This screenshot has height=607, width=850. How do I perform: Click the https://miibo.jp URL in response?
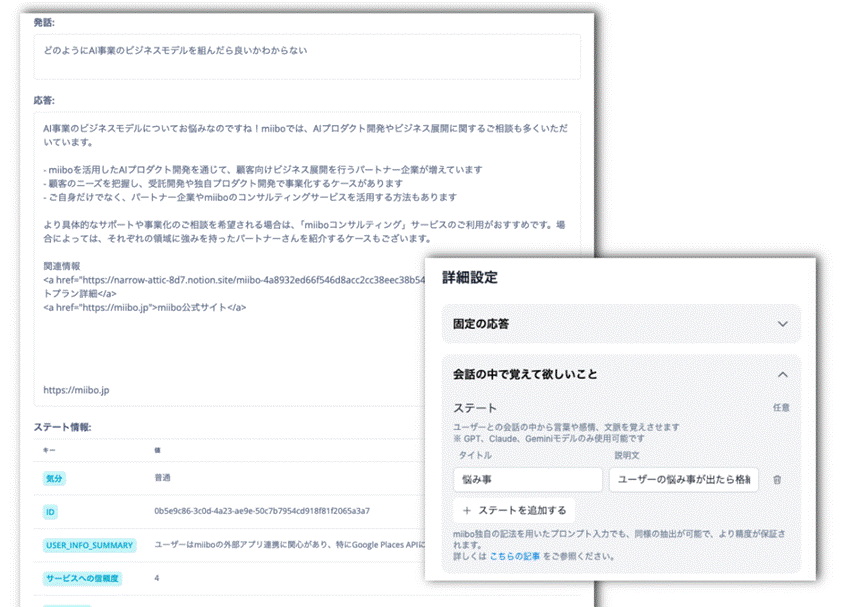pos(76,389)
